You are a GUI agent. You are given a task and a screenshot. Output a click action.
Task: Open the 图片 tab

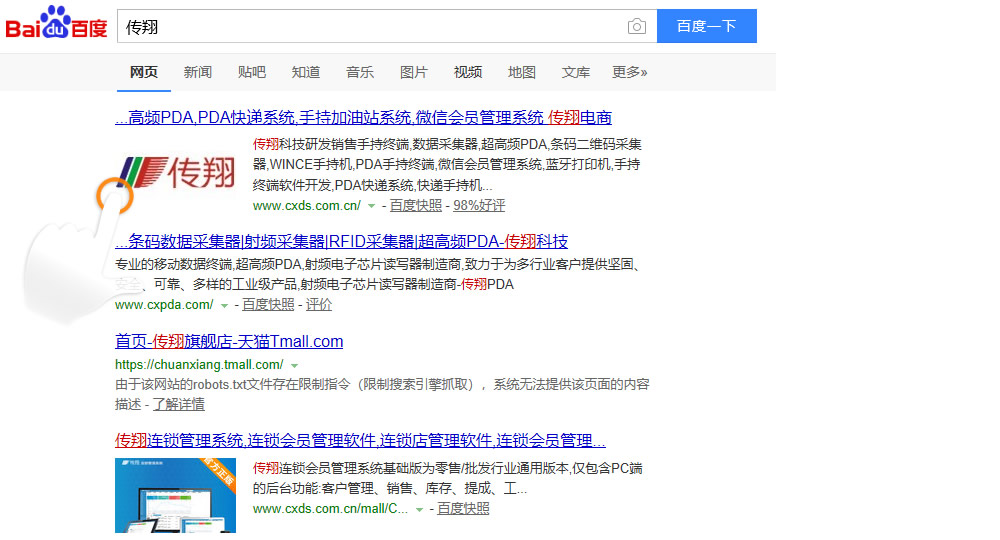[x=414, y=72]
